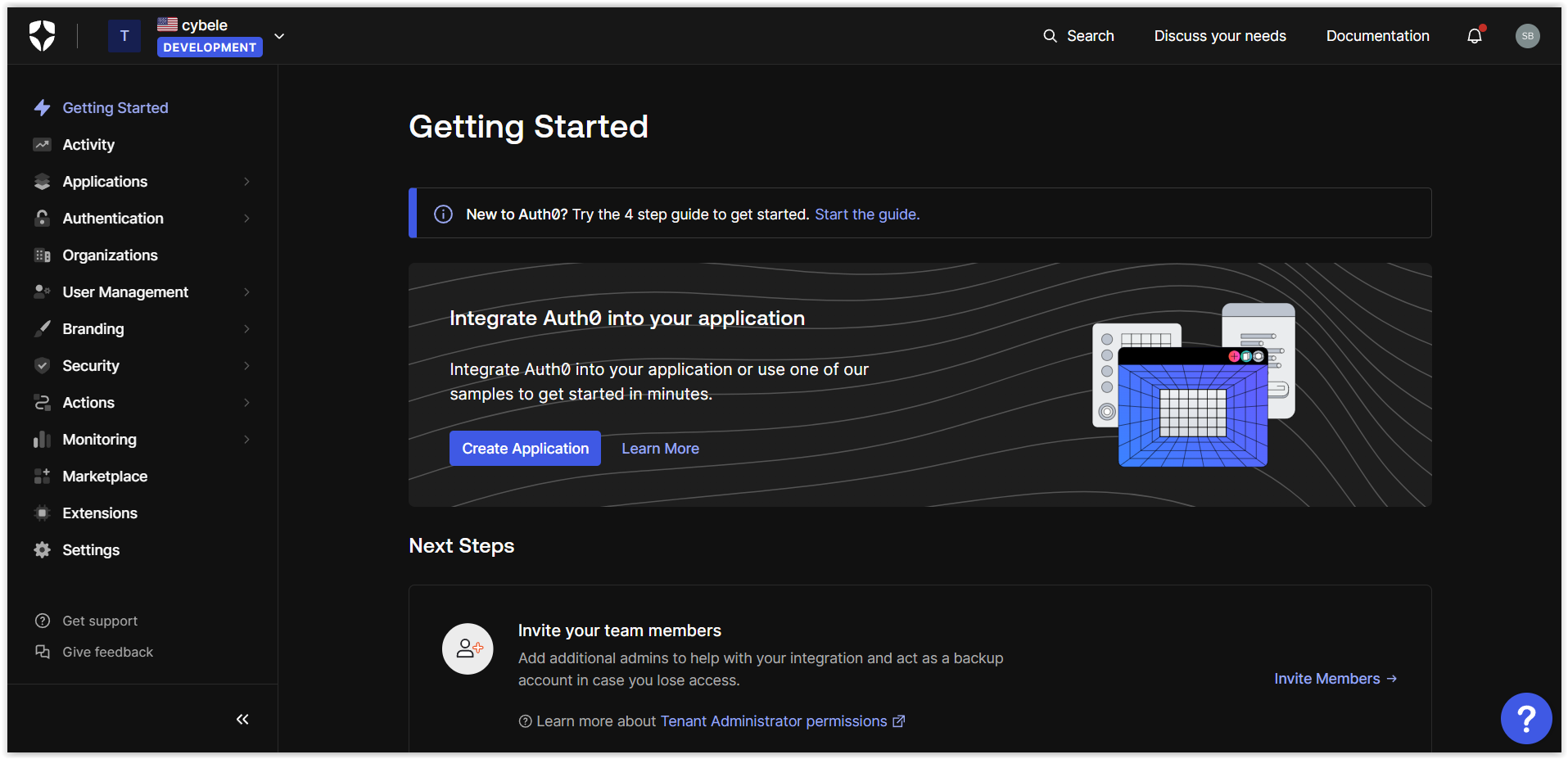This screenshot has width=1568, height=759.
Task: Open the blue help question bubble
Action: tap(1526, 719)
